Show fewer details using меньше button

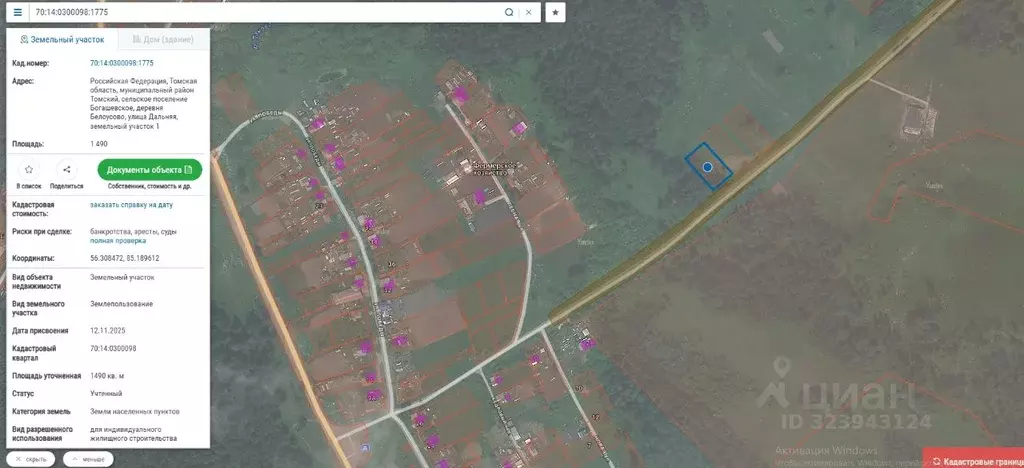tap(88, 459)
